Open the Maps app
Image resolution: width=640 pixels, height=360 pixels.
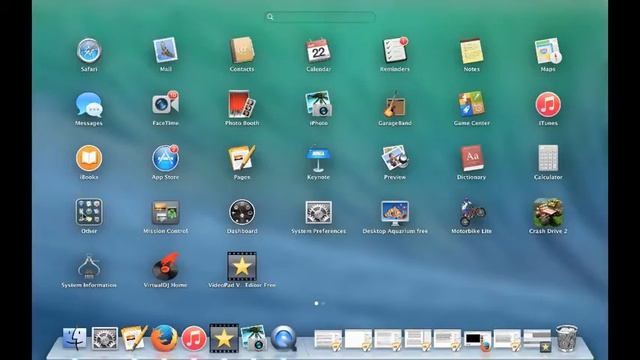point(548,51)
